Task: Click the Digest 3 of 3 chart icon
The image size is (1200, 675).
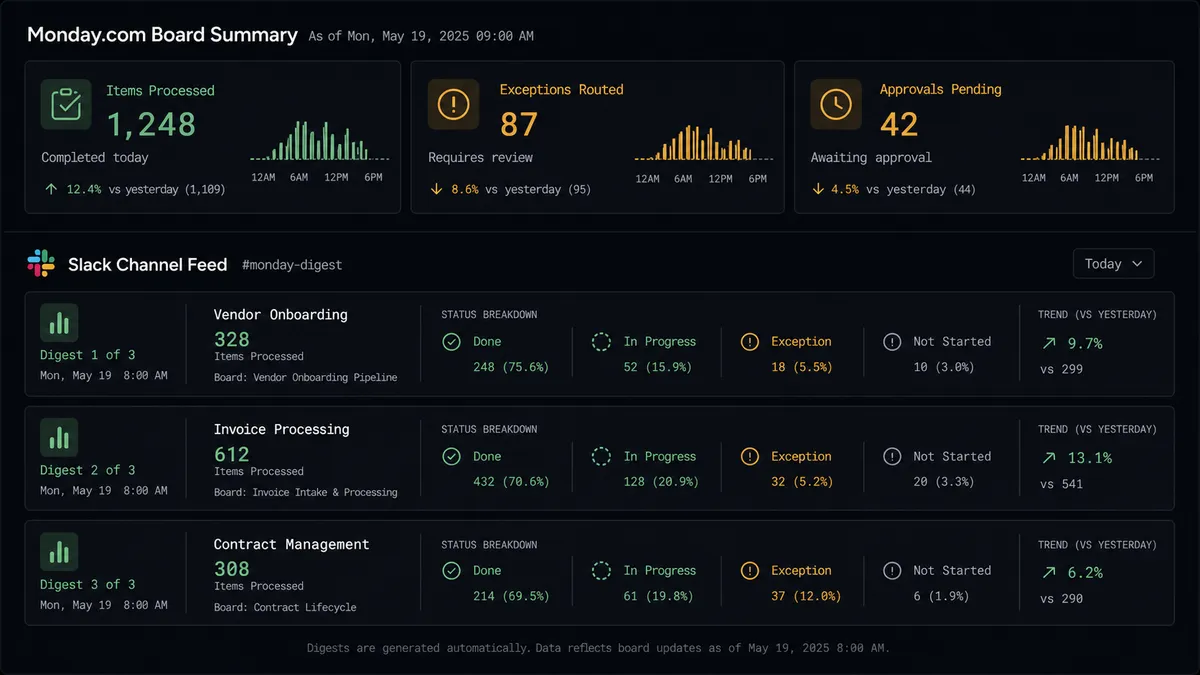Action: 59,552
